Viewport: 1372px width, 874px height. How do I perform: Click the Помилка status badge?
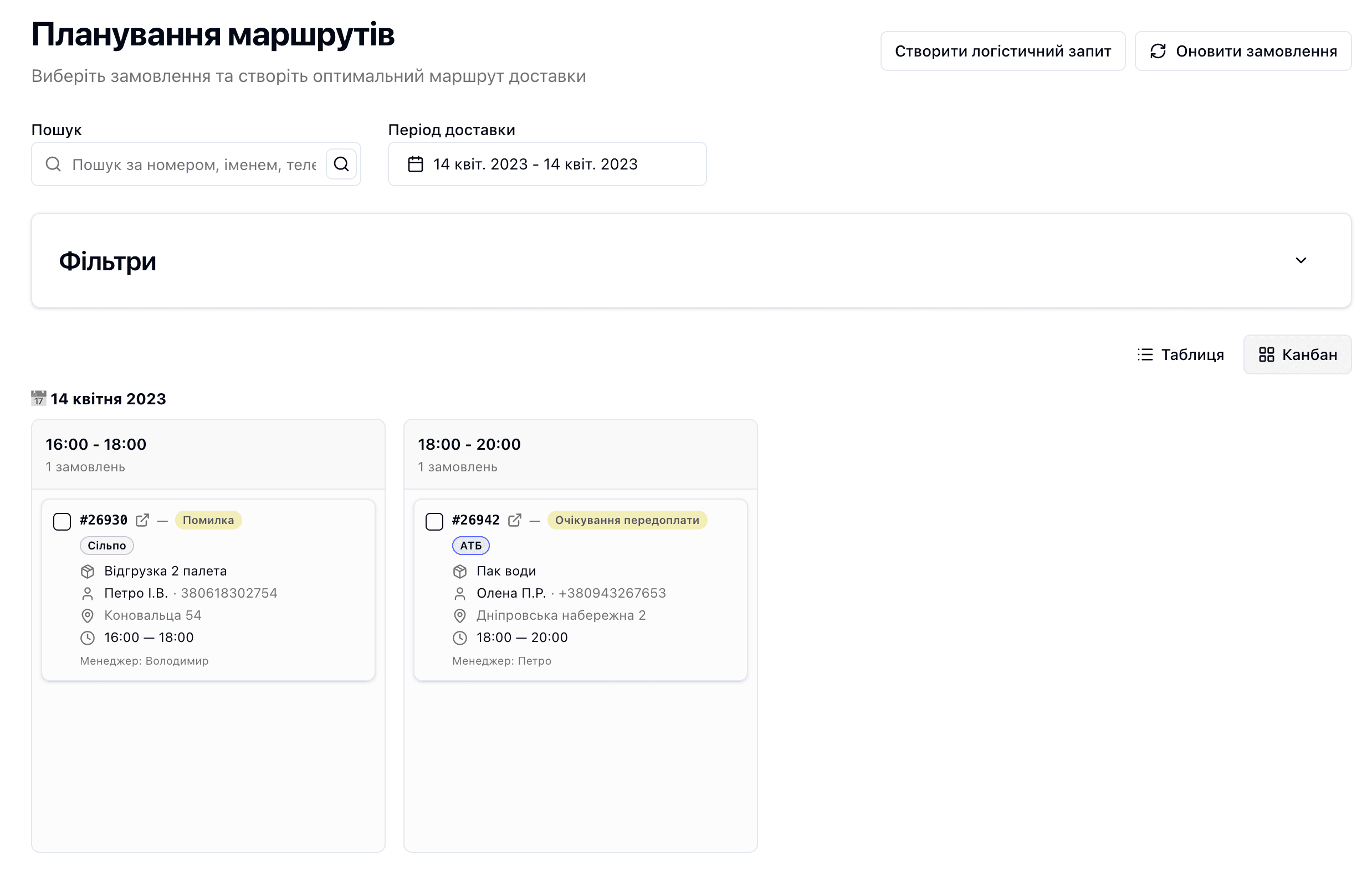click(x=208, y=520)
